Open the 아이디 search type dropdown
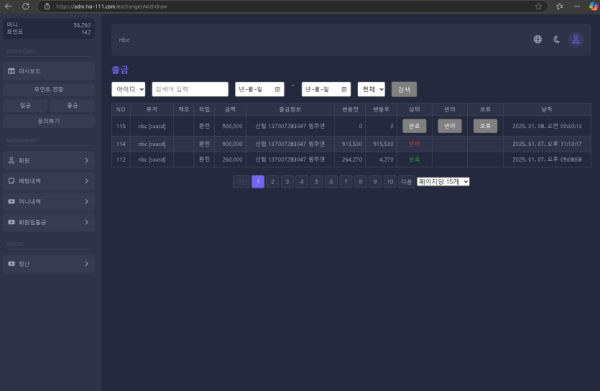The height and width of the screenshot is (391, 600). click(x=128, y=89)
